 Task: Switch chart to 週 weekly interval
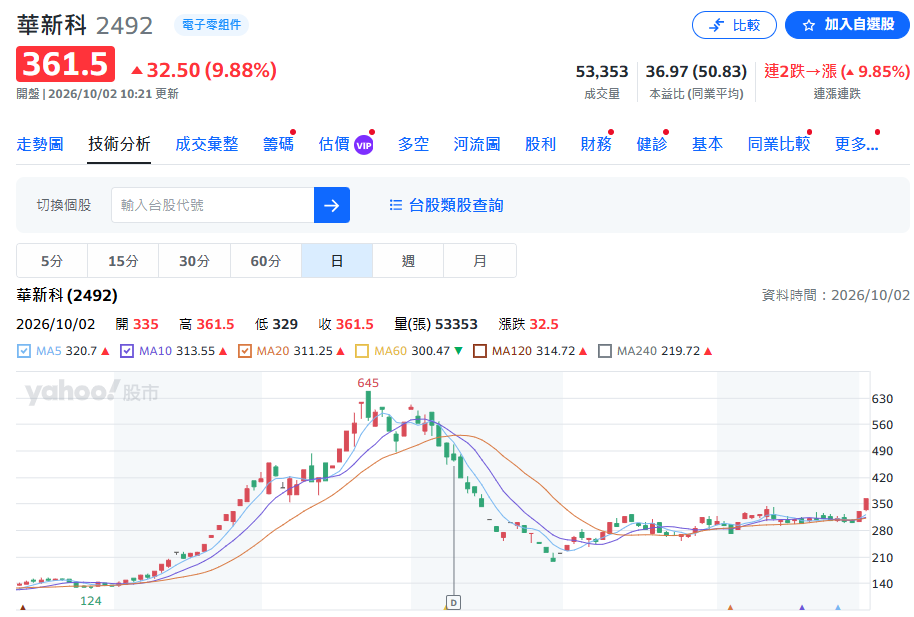(408, 261)
